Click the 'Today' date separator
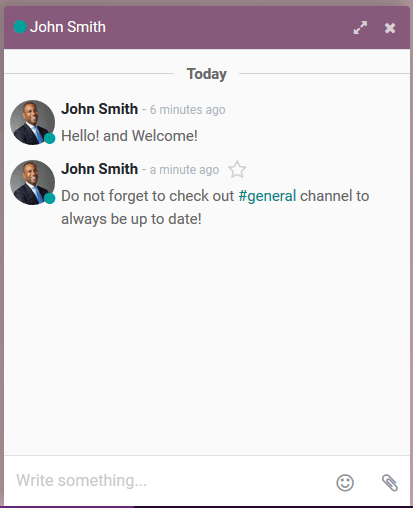The height and width of the screenshot is (508, 413). coord(207,74)
